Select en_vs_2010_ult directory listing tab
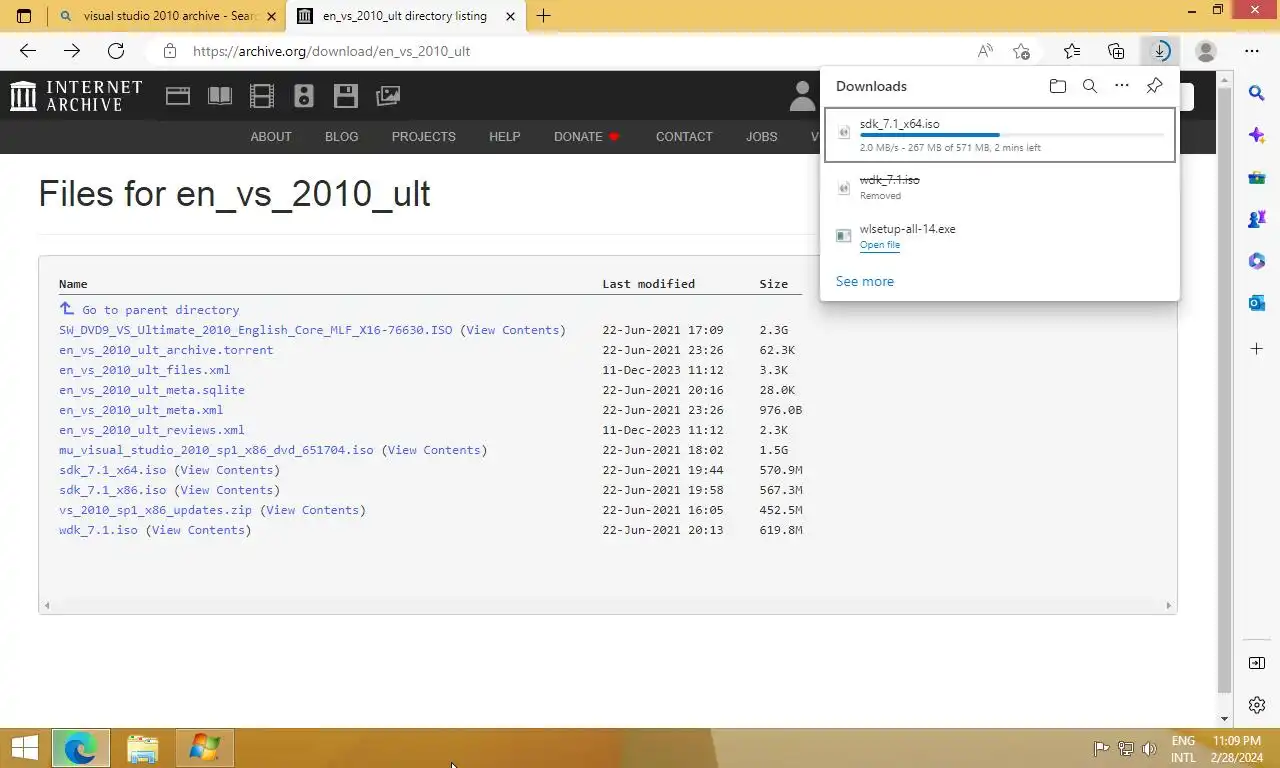This screenshot has height=768, width=1280. point(405,16)
